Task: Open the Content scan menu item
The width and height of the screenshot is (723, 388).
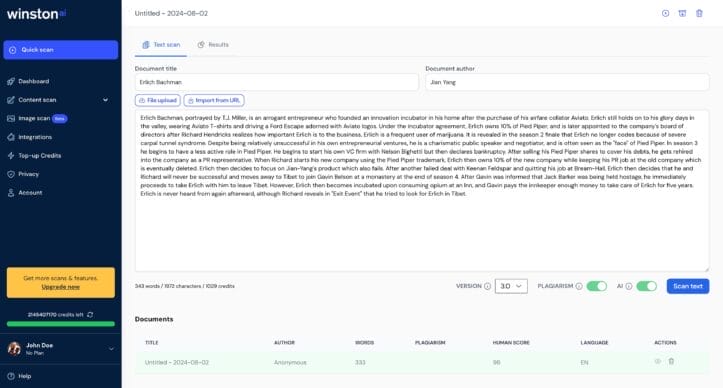Action: (37, 100)
